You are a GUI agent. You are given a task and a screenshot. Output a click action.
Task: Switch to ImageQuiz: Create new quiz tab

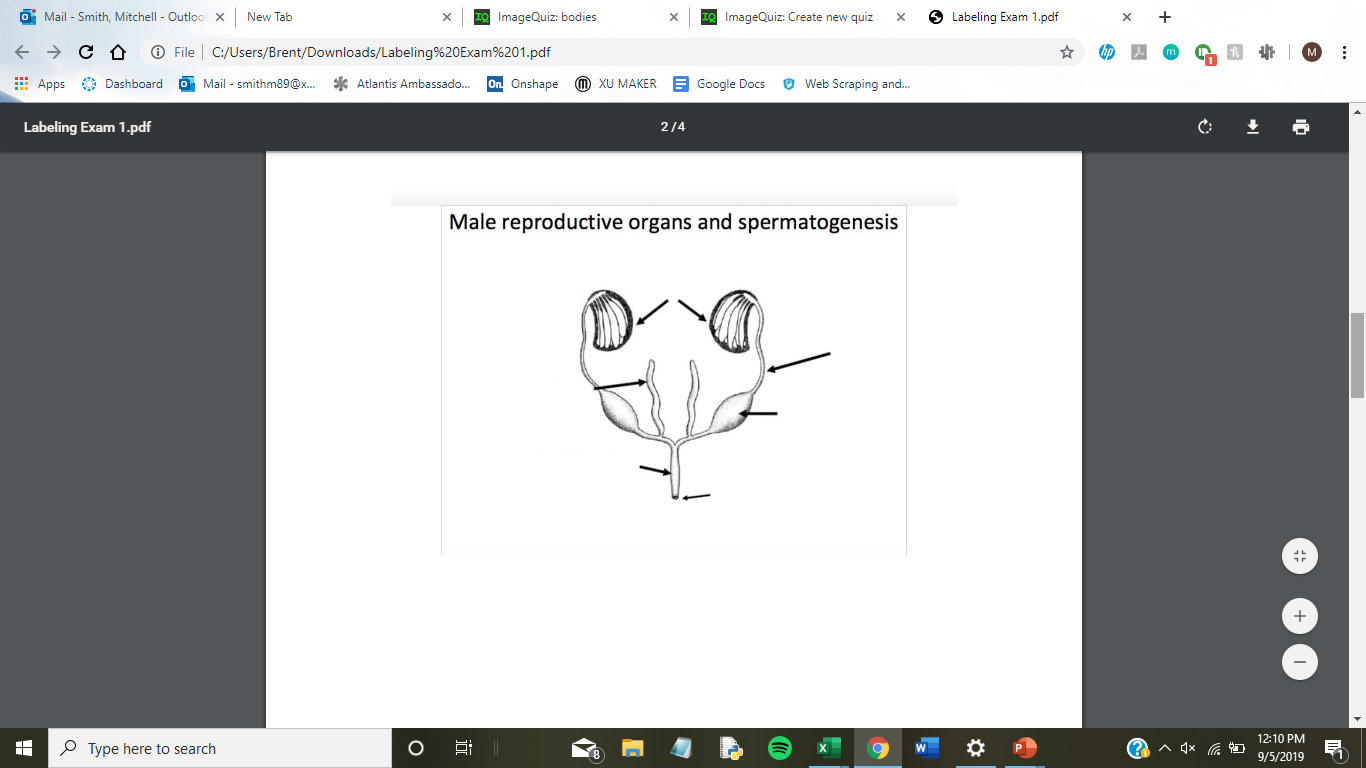[801, 17]
